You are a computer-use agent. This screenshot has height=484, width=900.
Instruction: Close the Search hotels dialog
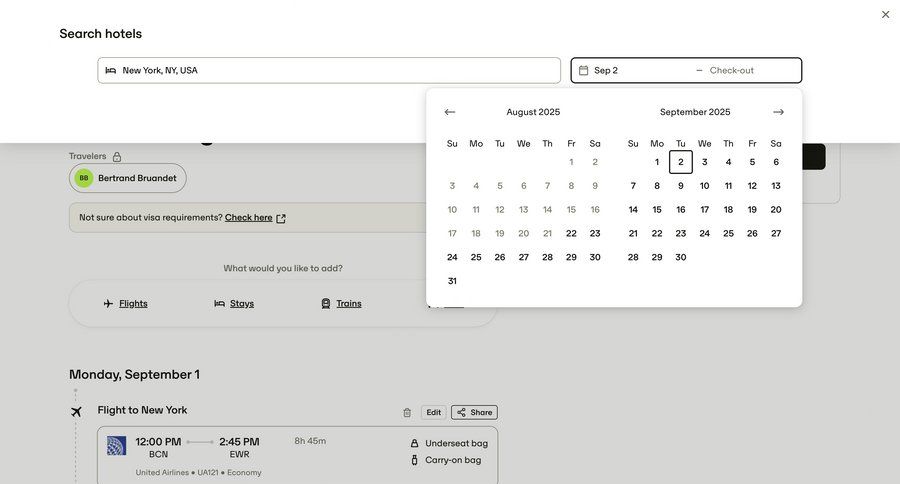click(885, 14)
